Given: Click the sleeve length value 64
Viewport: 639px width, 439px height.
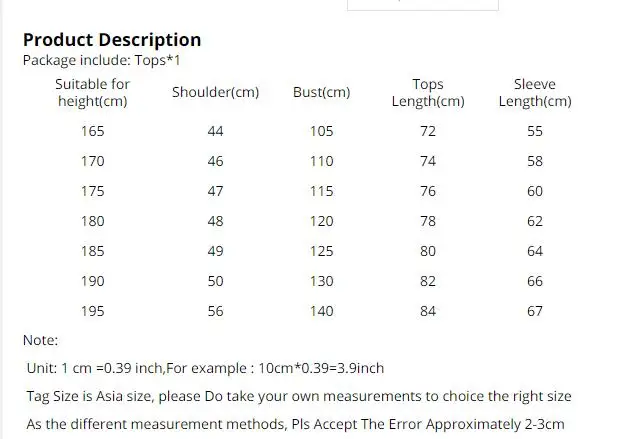Looking at the screenshot, I should [x=535, y=251].
